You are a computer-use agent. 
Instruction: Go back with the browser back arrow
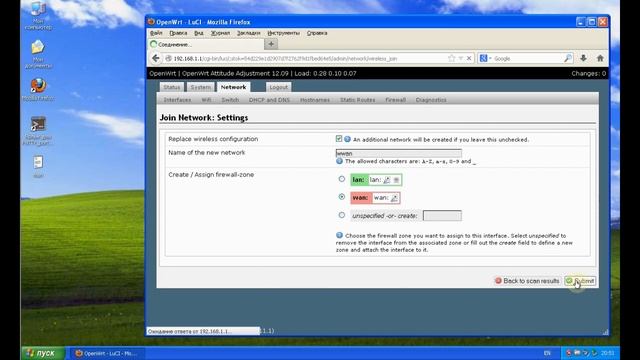click(x=156, y=58)
